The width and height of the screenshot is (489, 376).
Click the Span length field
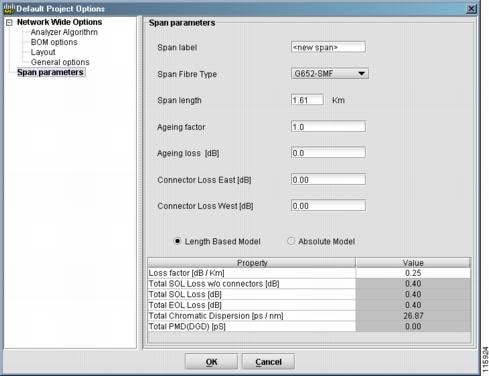pyautogui.click(x=307, y=100)
